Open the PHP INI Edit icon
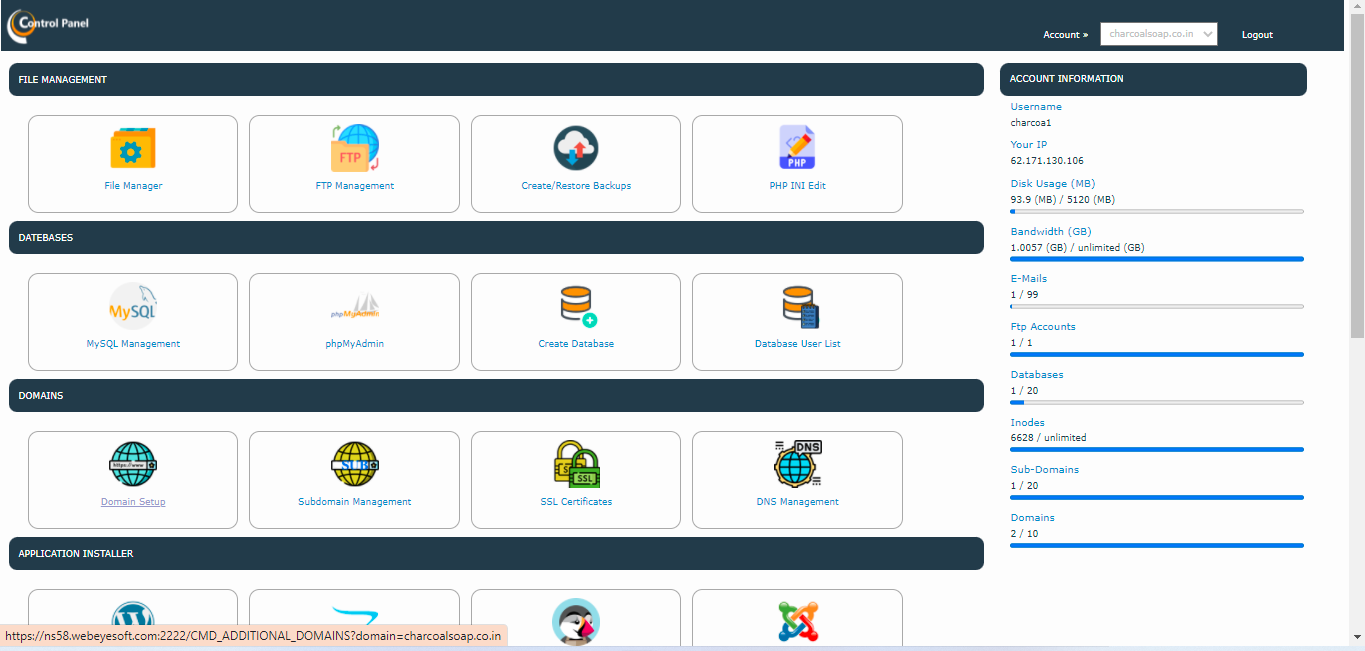The image size is (1365, 651). point(797,148)
